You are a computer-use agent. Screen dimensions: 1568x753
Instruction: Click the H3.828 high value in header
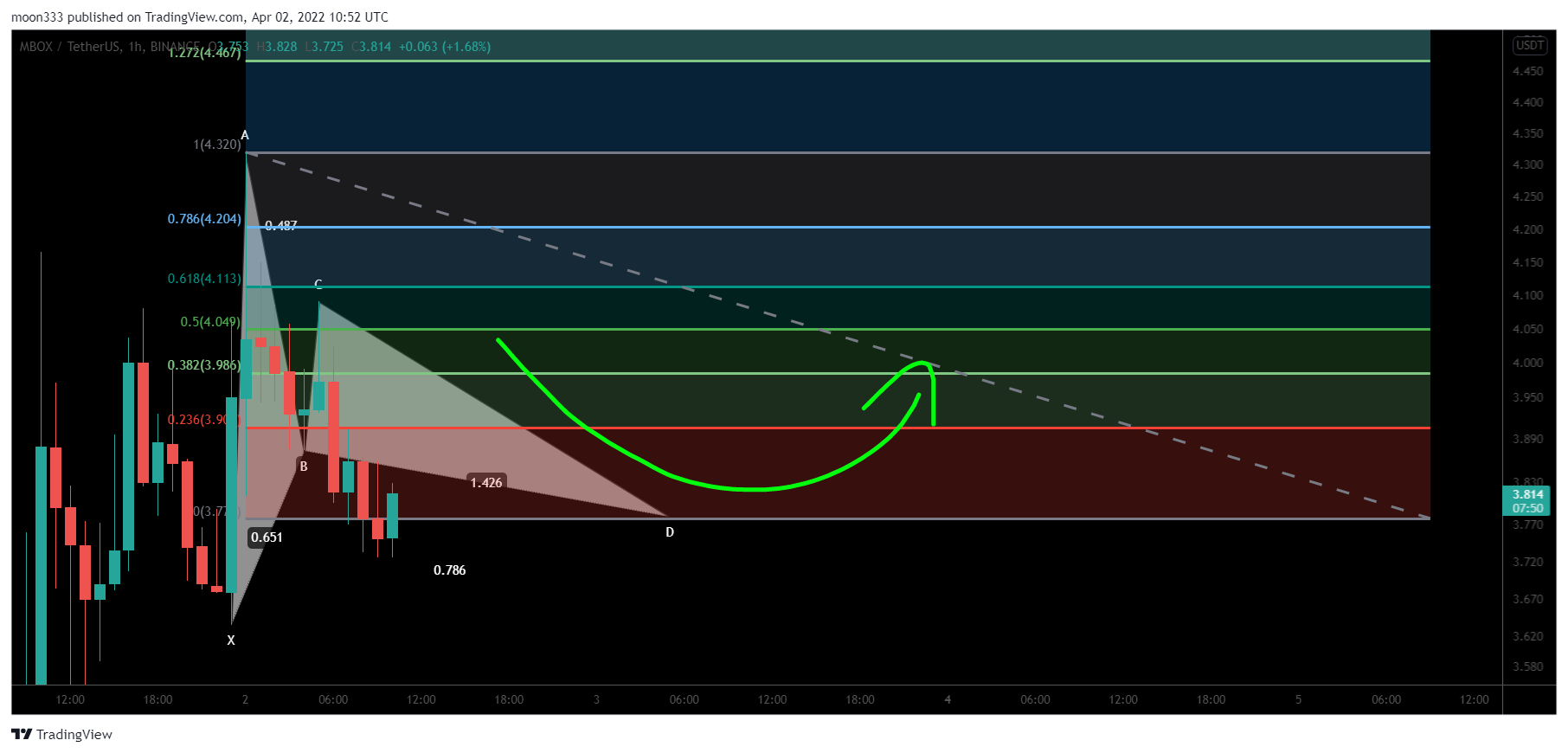pos(277,47)
